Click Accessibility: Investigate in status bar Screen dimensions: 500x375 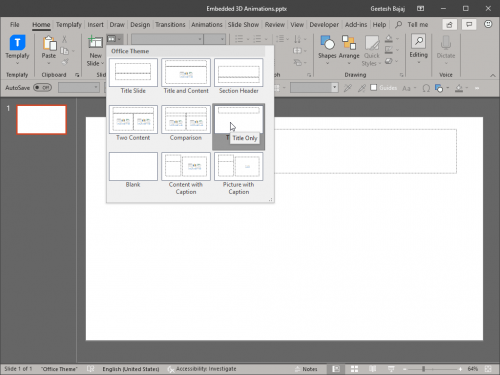[202, 369]
